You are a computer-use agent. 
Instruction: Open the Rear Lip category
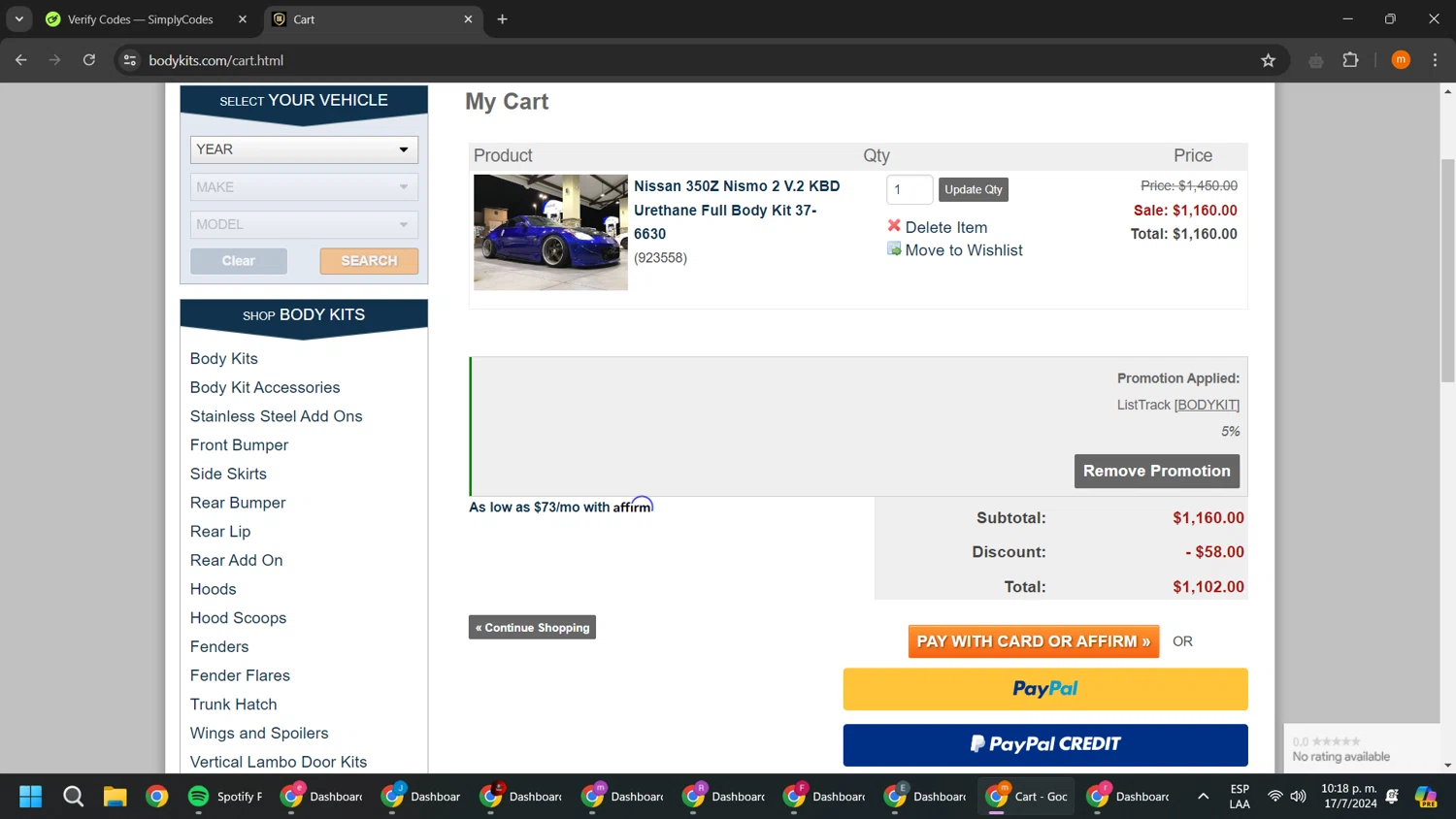[220, 532]
